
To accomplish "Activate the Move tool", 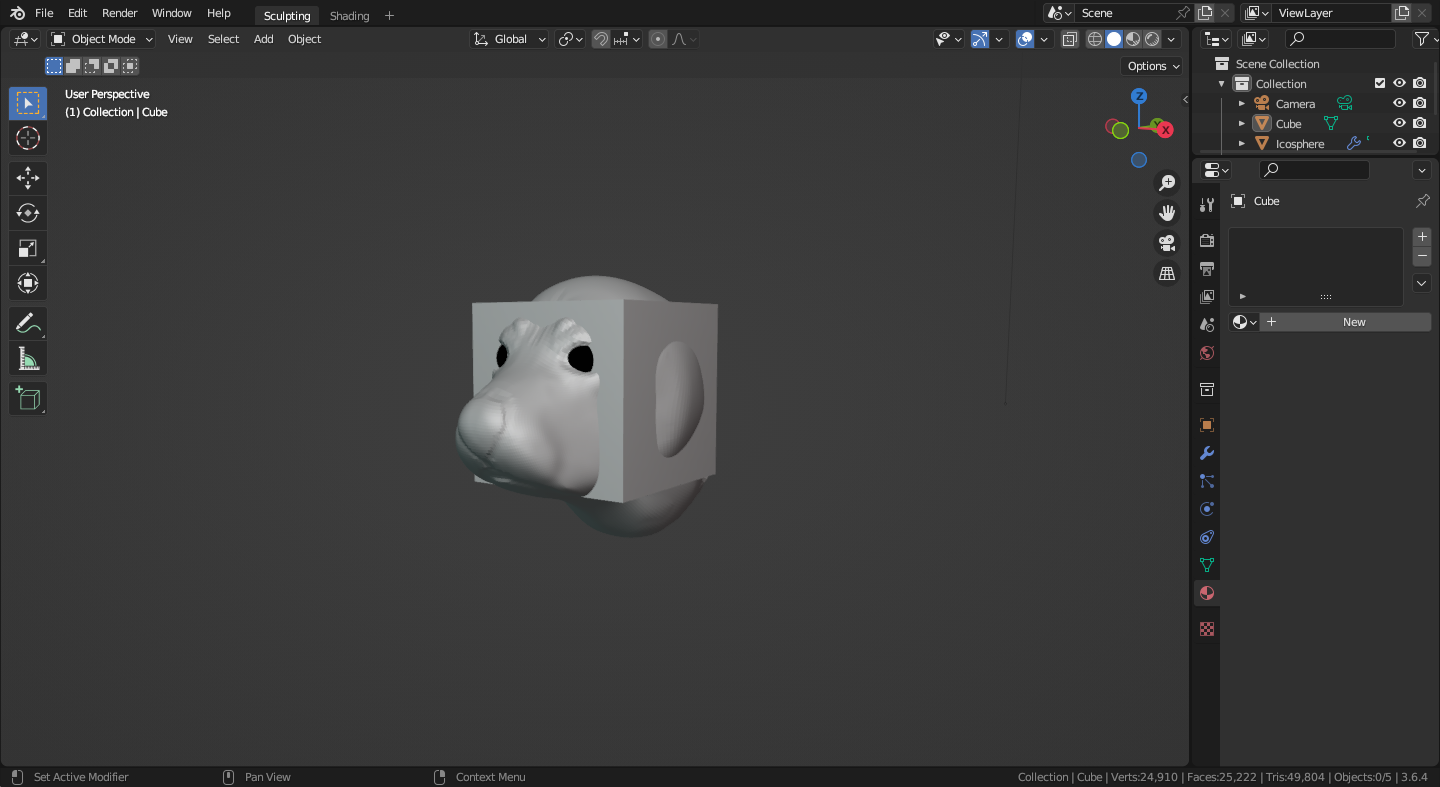I will (x=28, y=179).
